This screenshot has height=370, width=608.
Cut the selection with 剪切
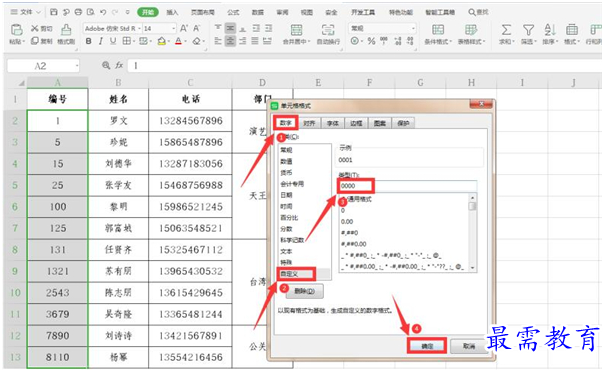tap(42, 28)
